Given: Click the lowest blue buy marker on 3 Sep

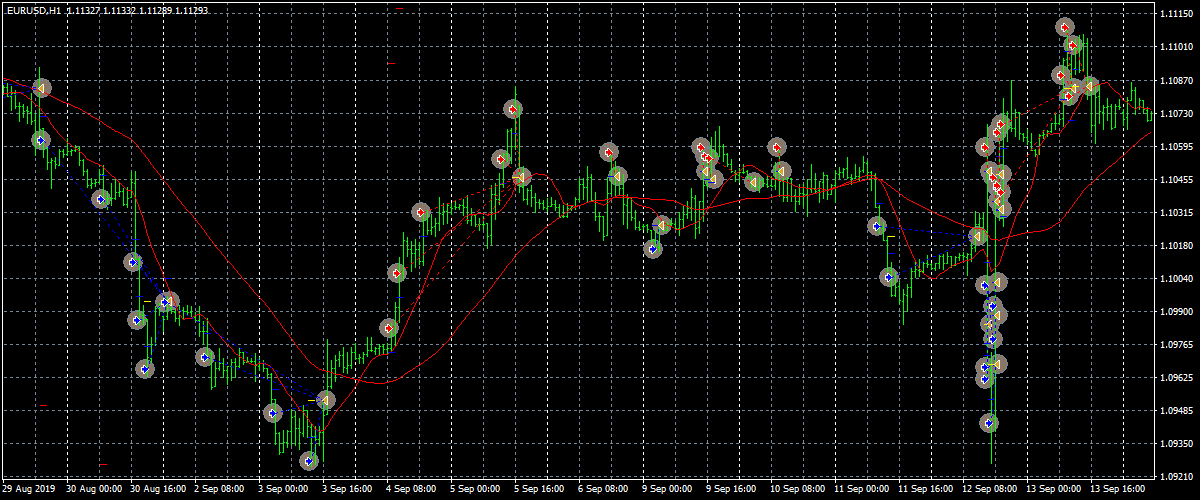Looking at the screenshot, I should click(309, 461).
